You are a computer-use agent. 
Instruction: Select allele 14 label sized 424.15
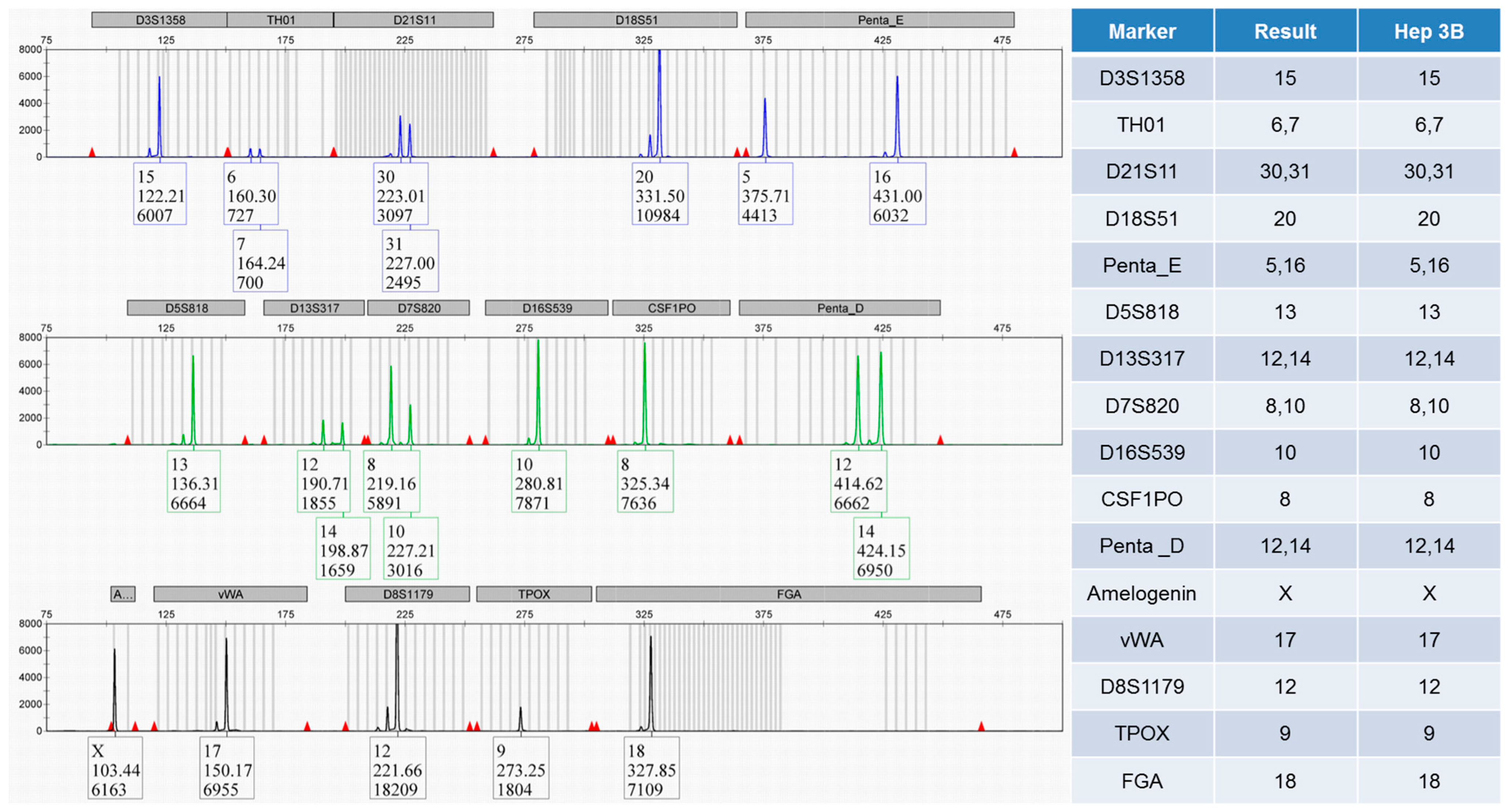pos(882,549)
